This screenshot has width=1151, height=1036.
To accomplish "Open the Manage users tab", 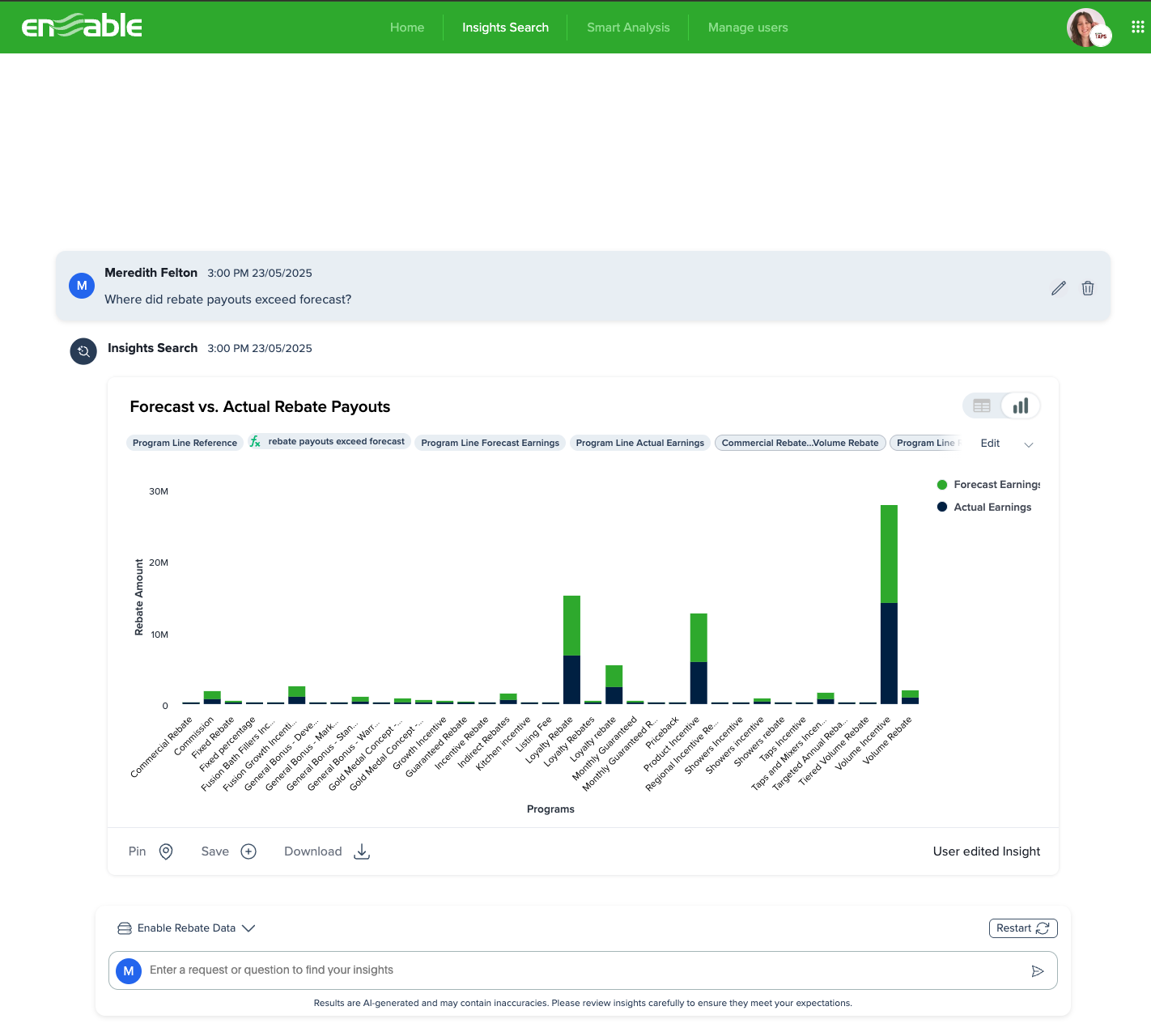I will (x=747, y=28).
